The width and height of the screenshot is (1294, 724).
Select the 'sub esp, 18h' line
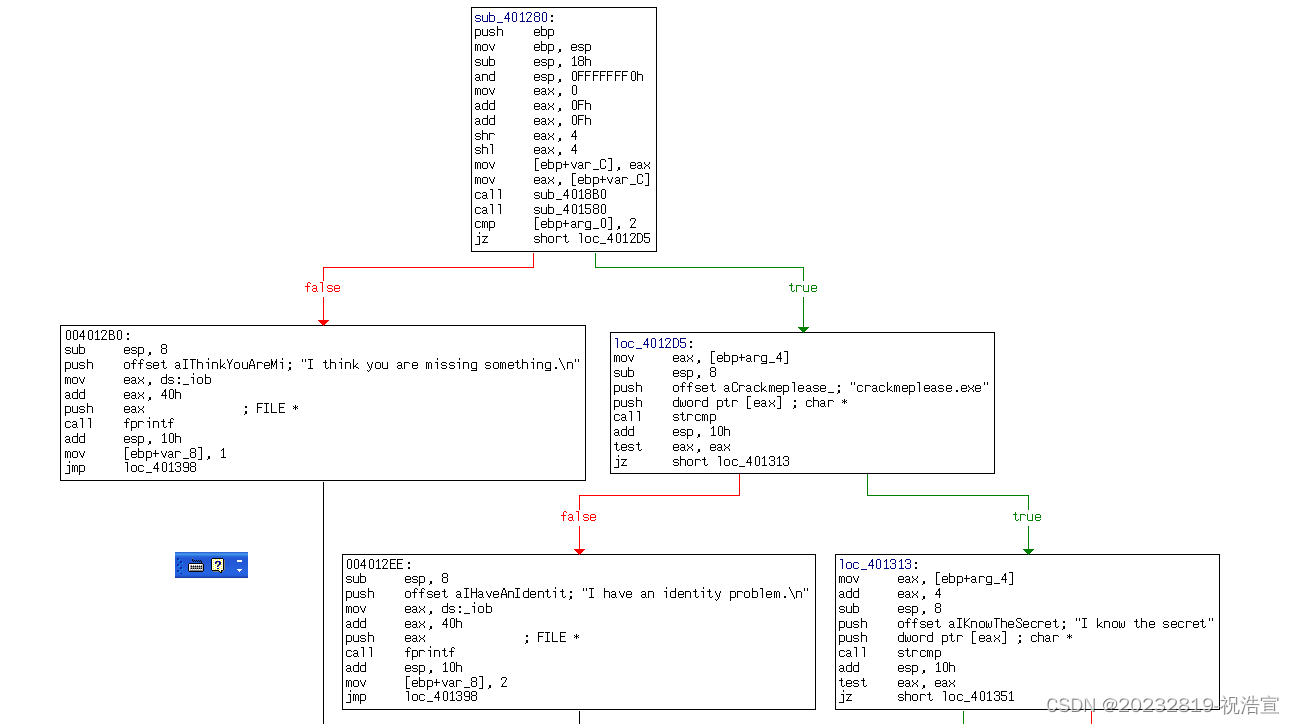533,62
